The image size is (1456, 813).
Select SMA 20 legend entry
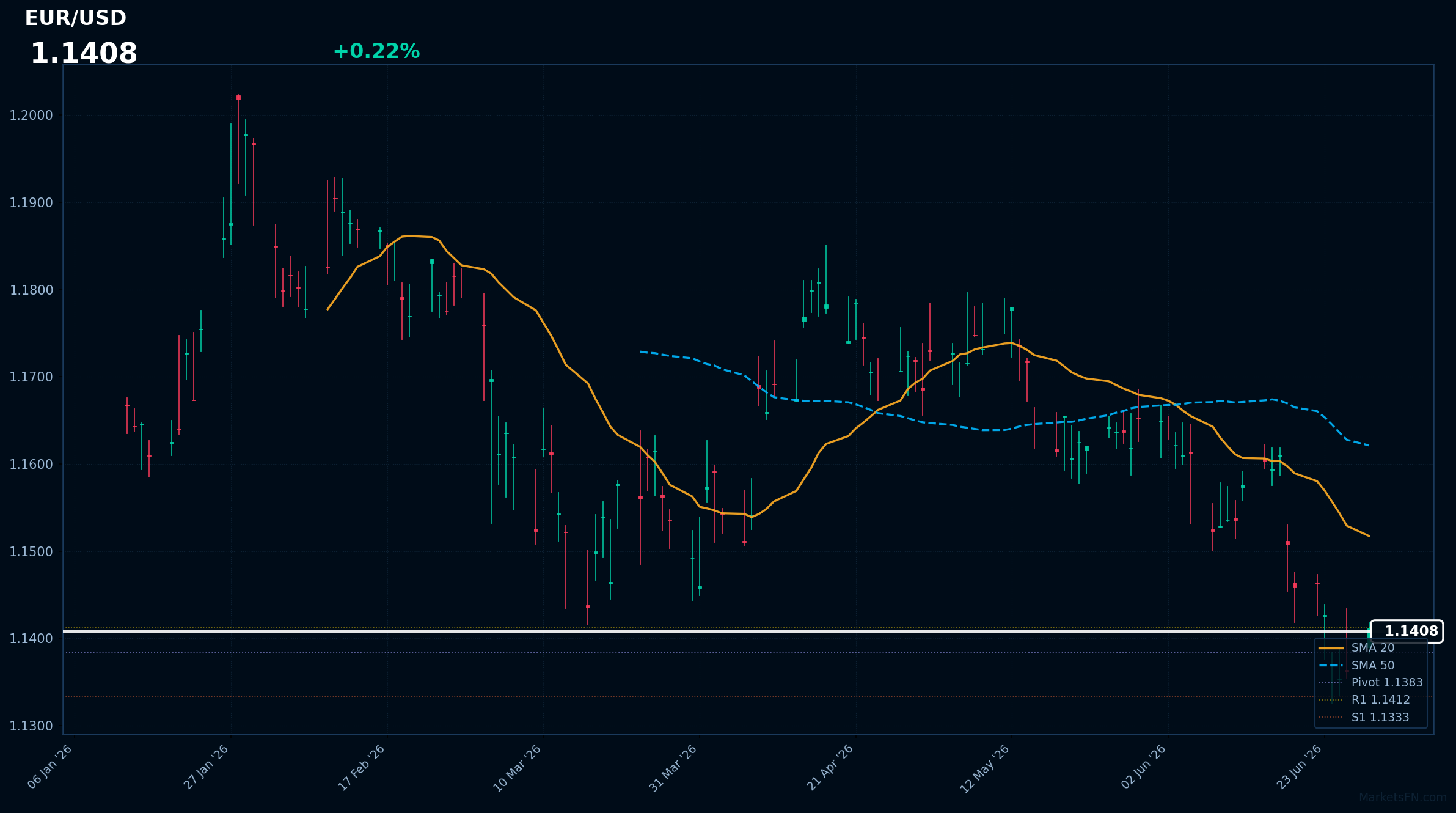[x=1356, y=648]
